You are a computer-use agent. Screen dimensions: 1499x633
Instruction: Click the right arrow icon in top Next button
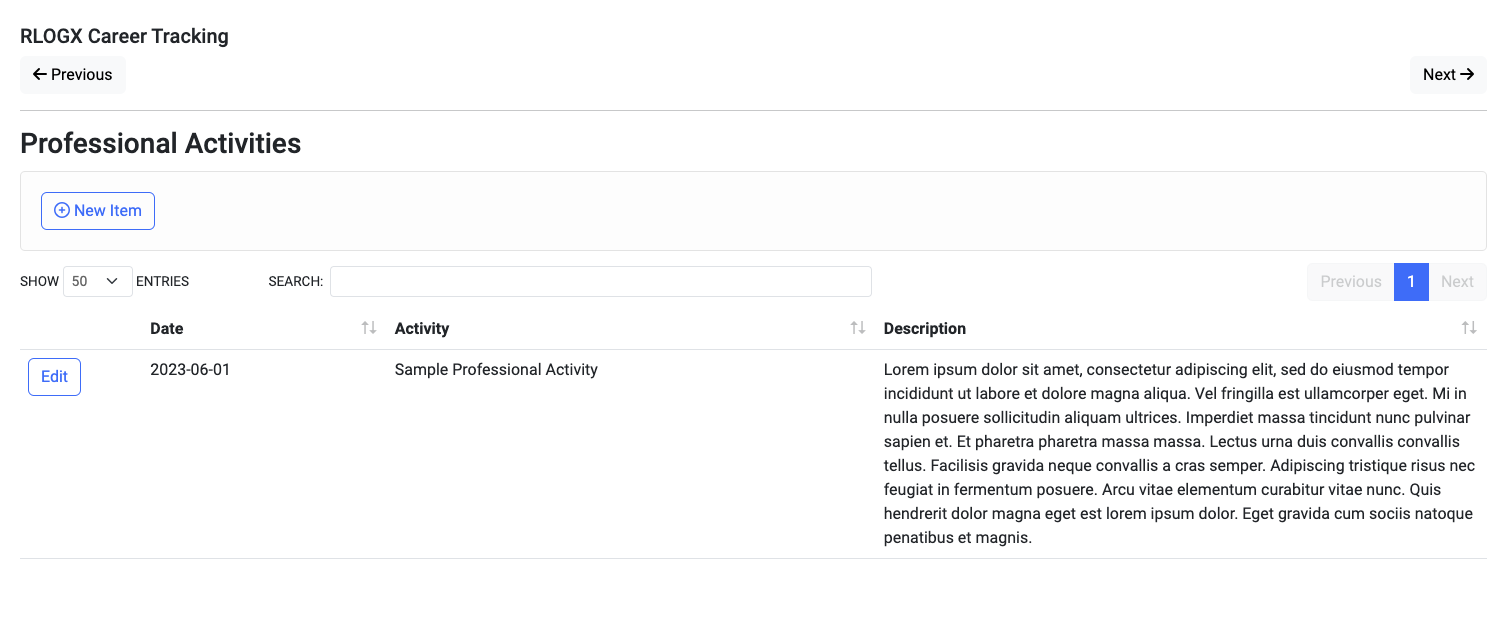(x=1467, y=75)
